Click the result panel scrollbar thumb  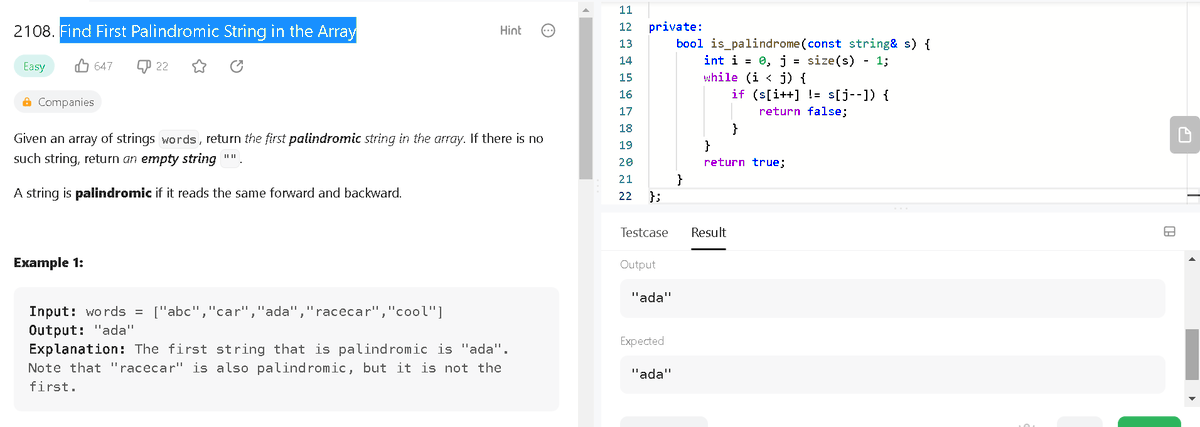pyautogui.click(x=1192, y=354)
